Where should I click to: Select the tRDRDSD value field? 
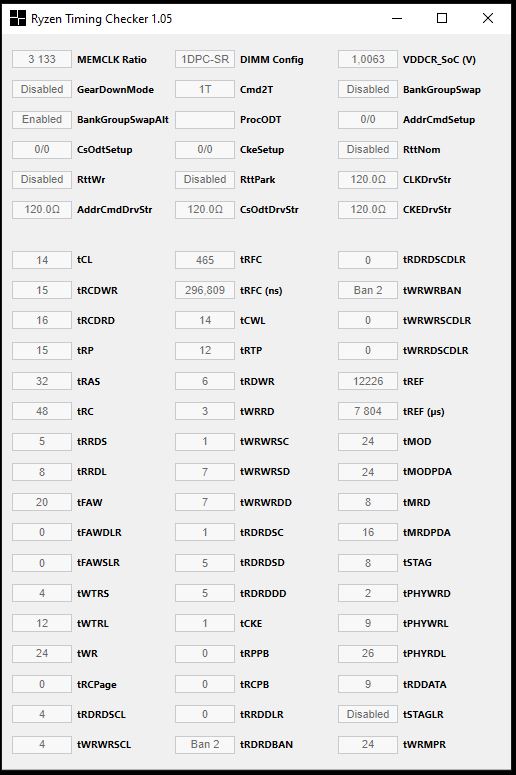coord(205,563)
